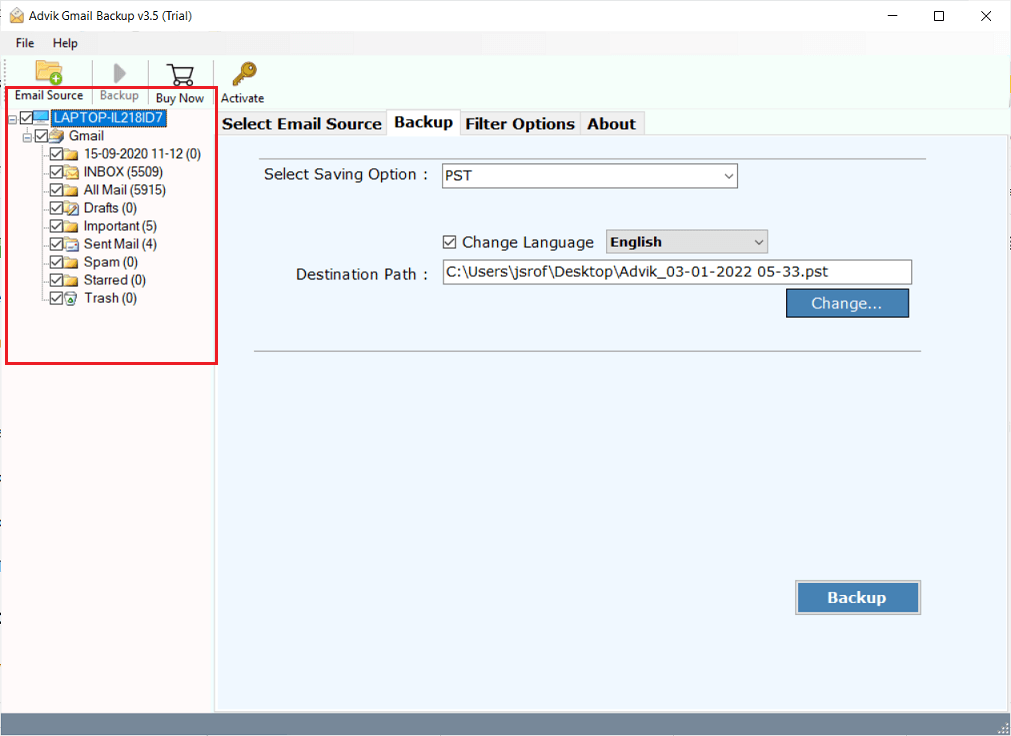Click the window resize grip corner
Screen dimensions: 1011x736
(1002, 727)
